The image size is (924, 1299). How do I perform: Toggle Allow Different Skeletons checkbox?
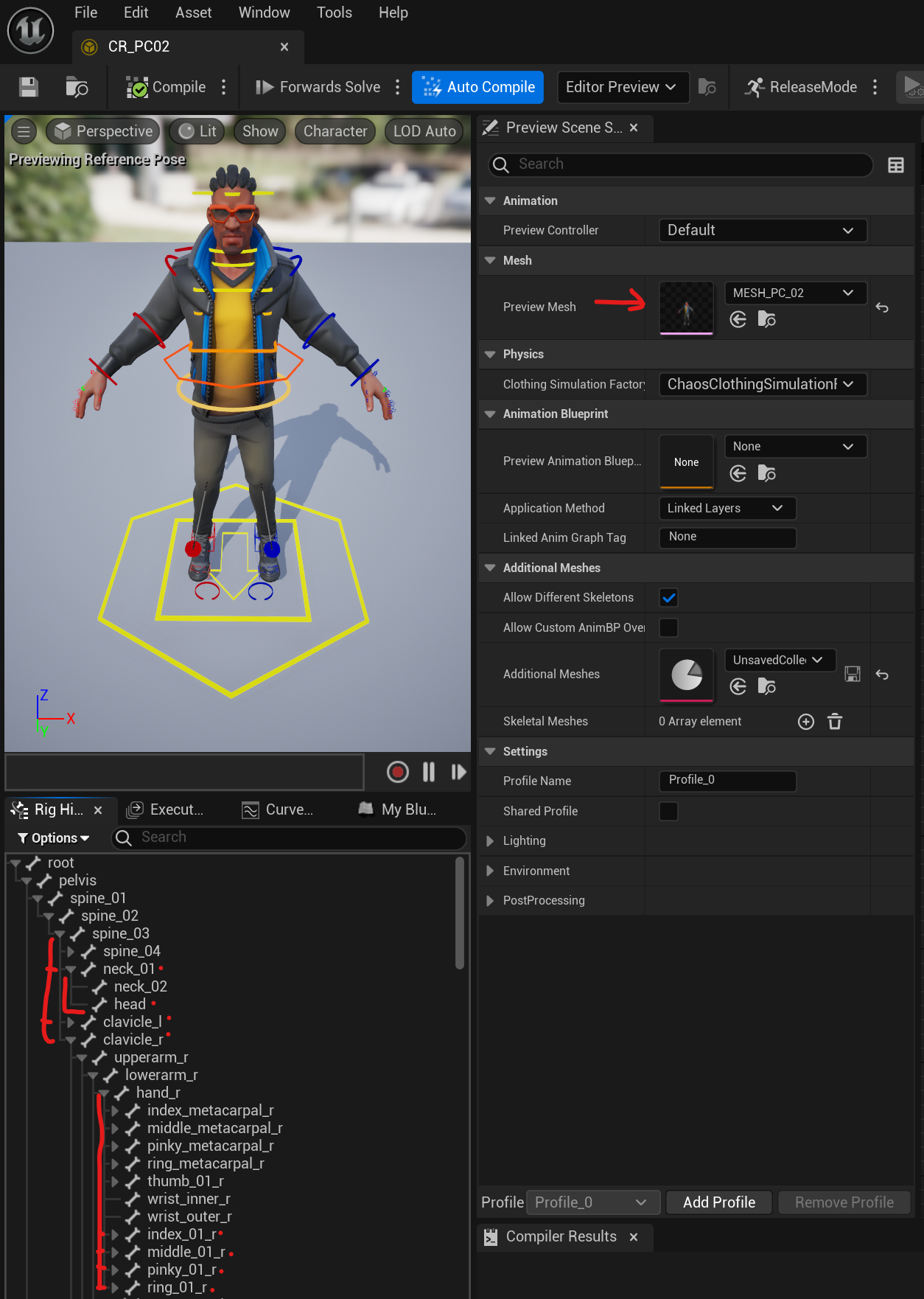668,598
